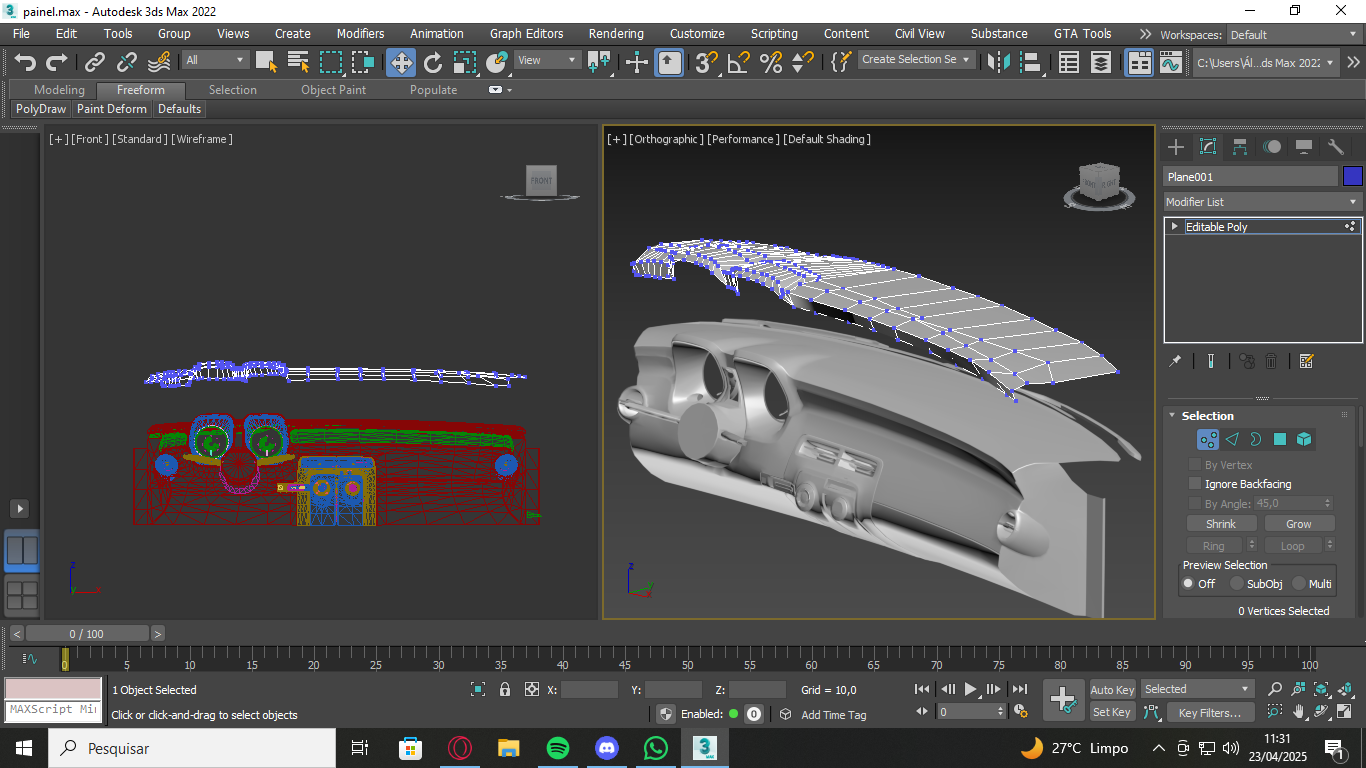Screen dimensions: 1366x768
Task: Play the animation
Action: (970, 689)
